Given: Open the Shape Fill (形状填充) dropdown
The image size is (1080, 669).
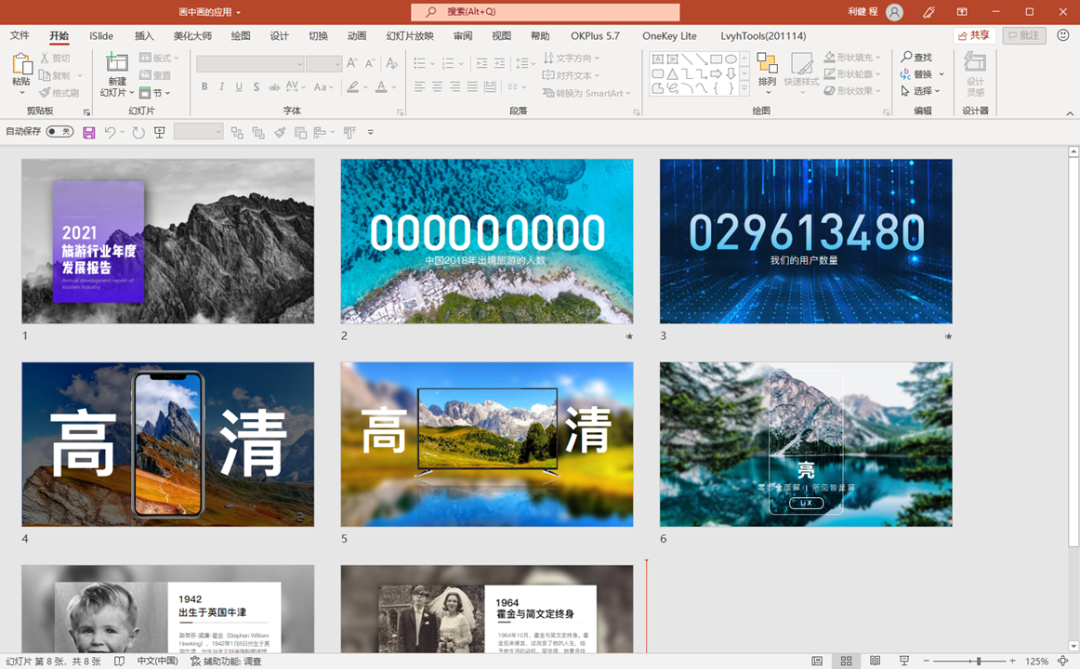Looking at the screenshot, I should 853,57.
